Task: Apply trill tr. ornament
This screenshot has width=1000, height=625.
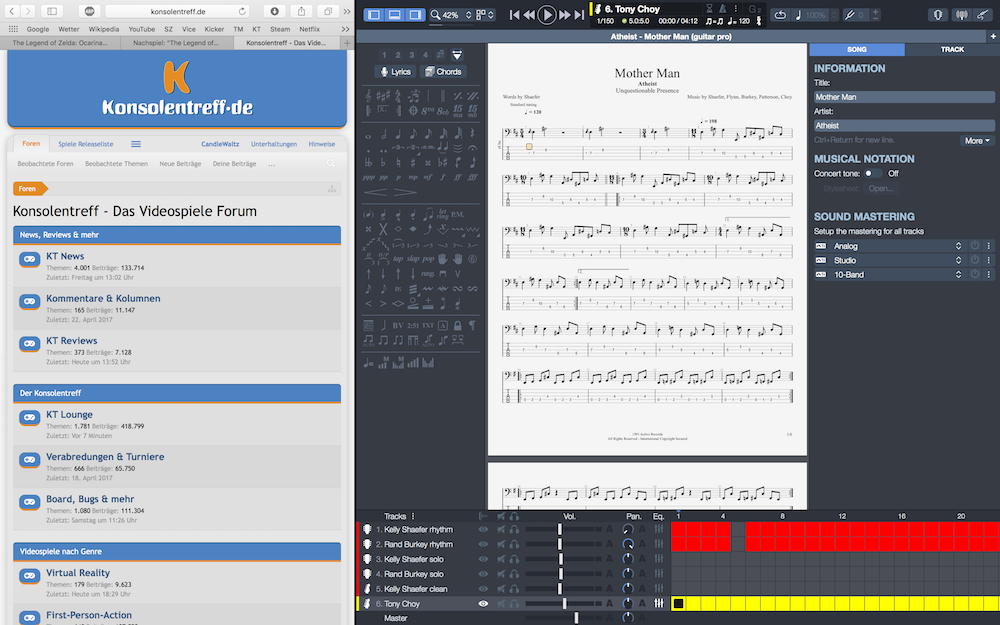Action: 398,288
